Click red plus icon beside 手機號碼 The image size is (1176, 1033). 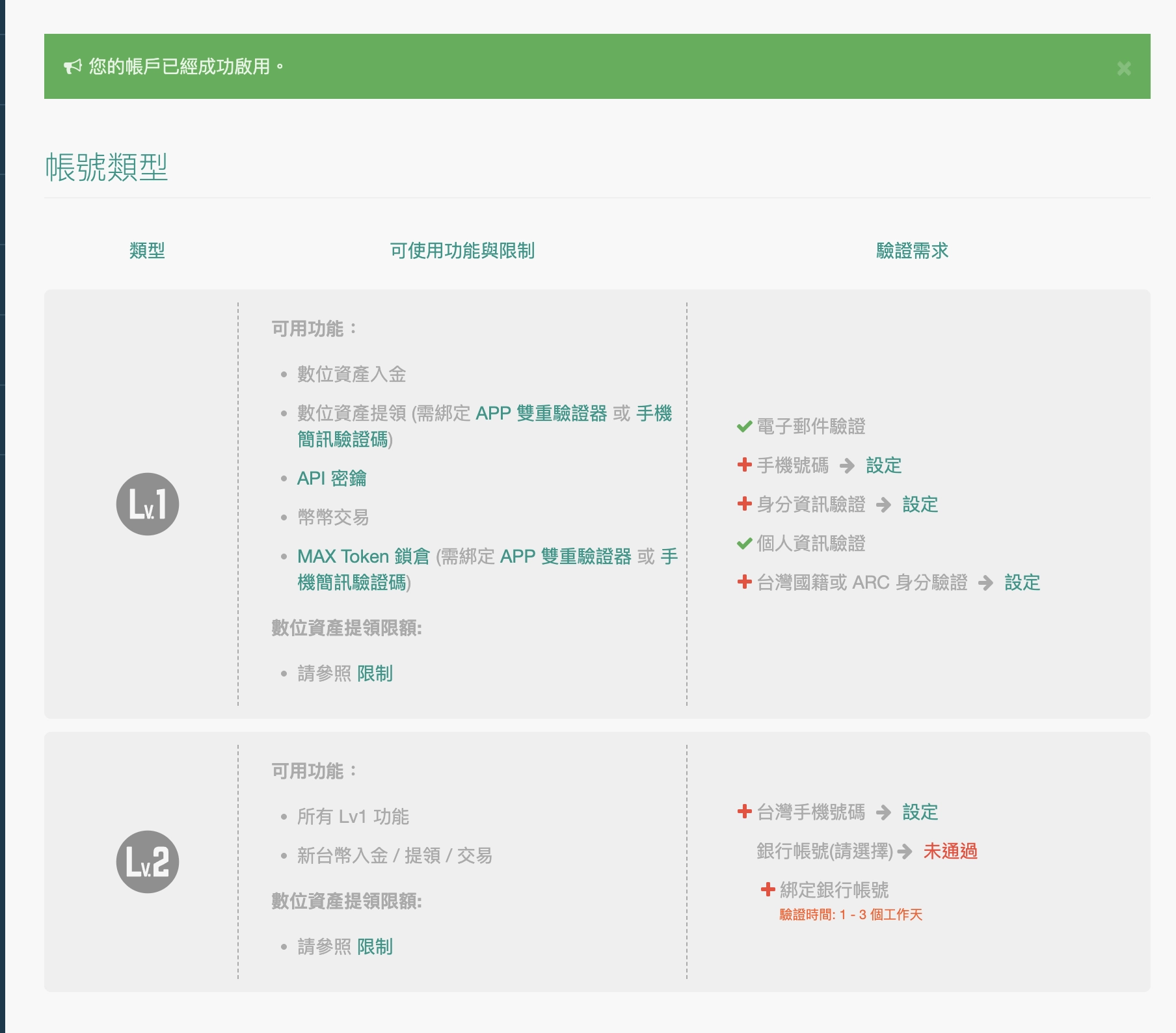tap(744, 465)
